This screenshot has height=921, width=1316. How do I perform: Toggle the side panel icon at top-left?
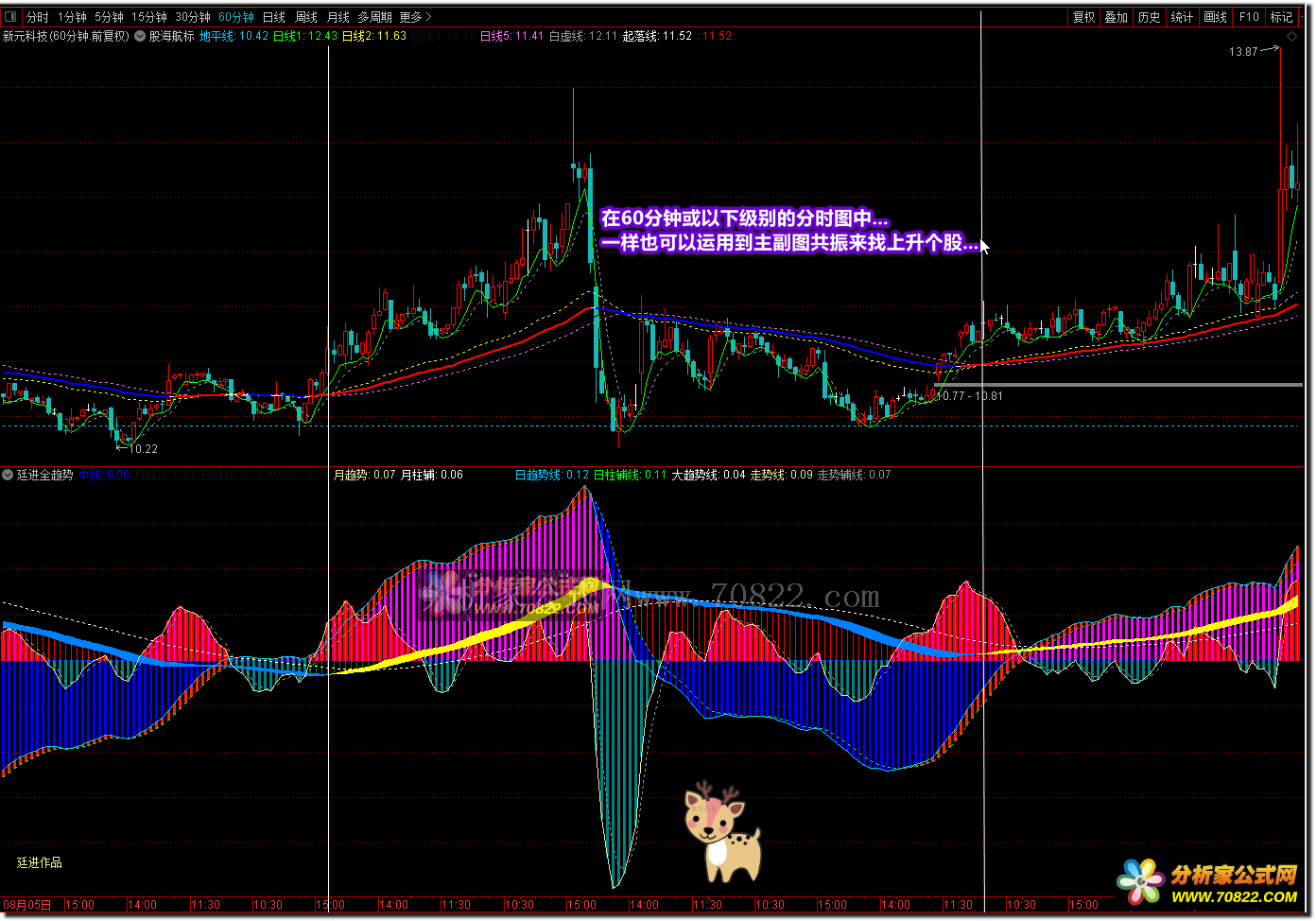[x=11, y=17]
